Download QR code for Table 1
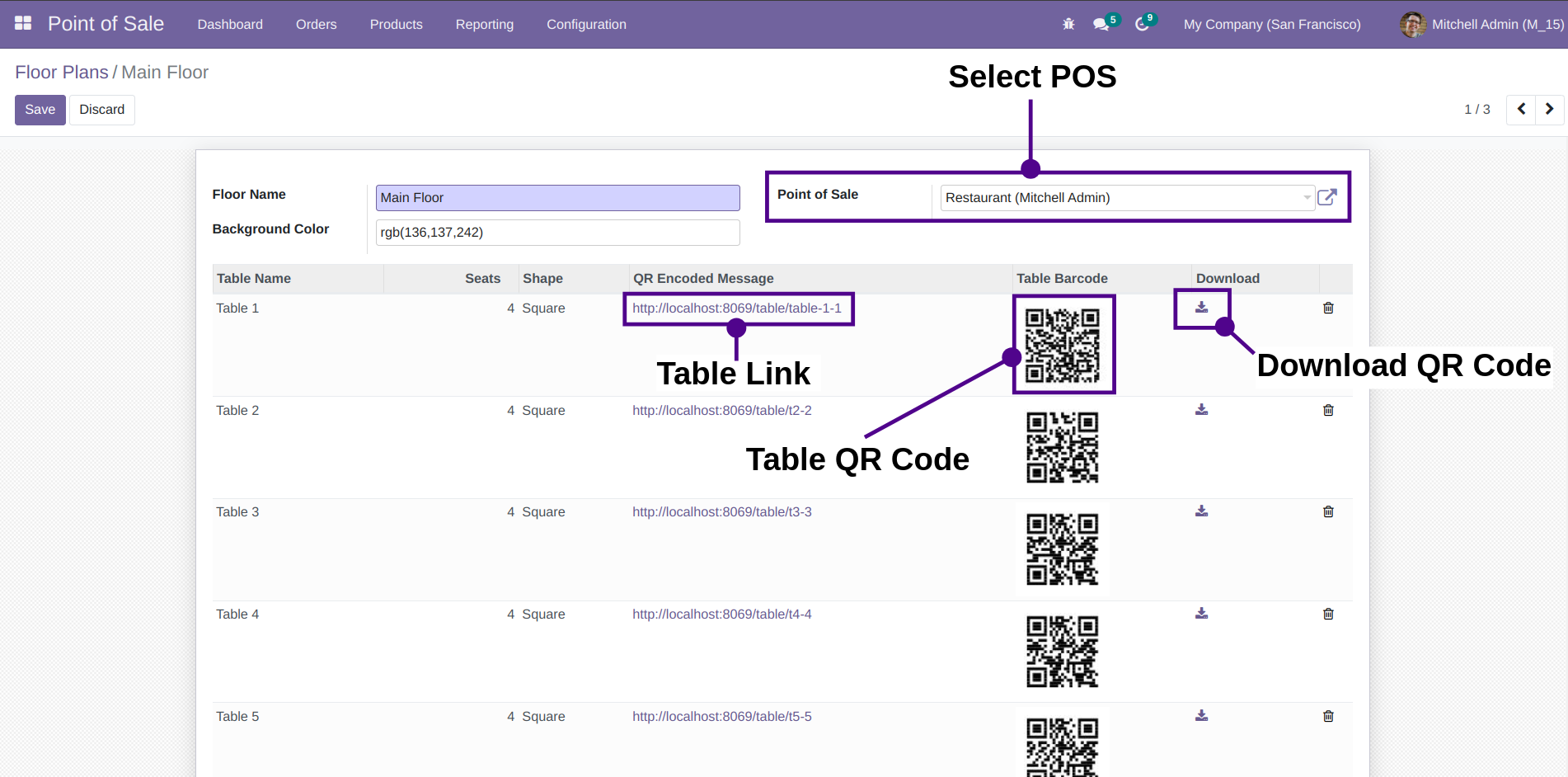The image size is (1568, 777). coord(1202,307)
